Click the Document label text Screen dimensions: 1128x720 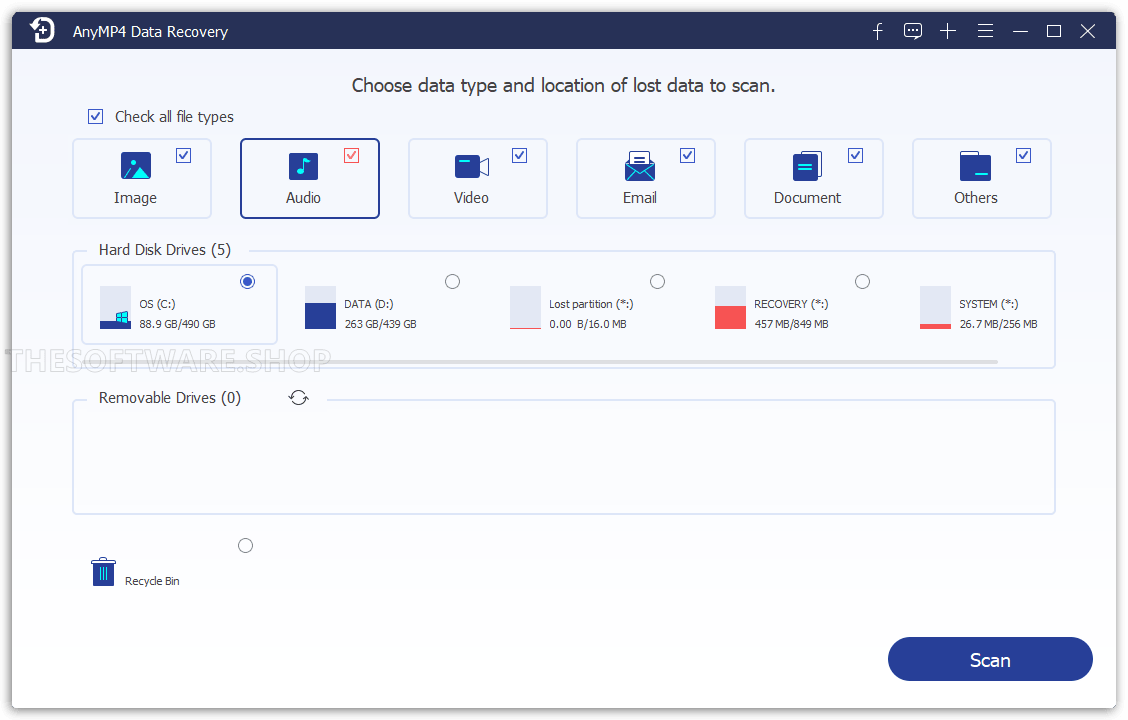pos(807,198)
